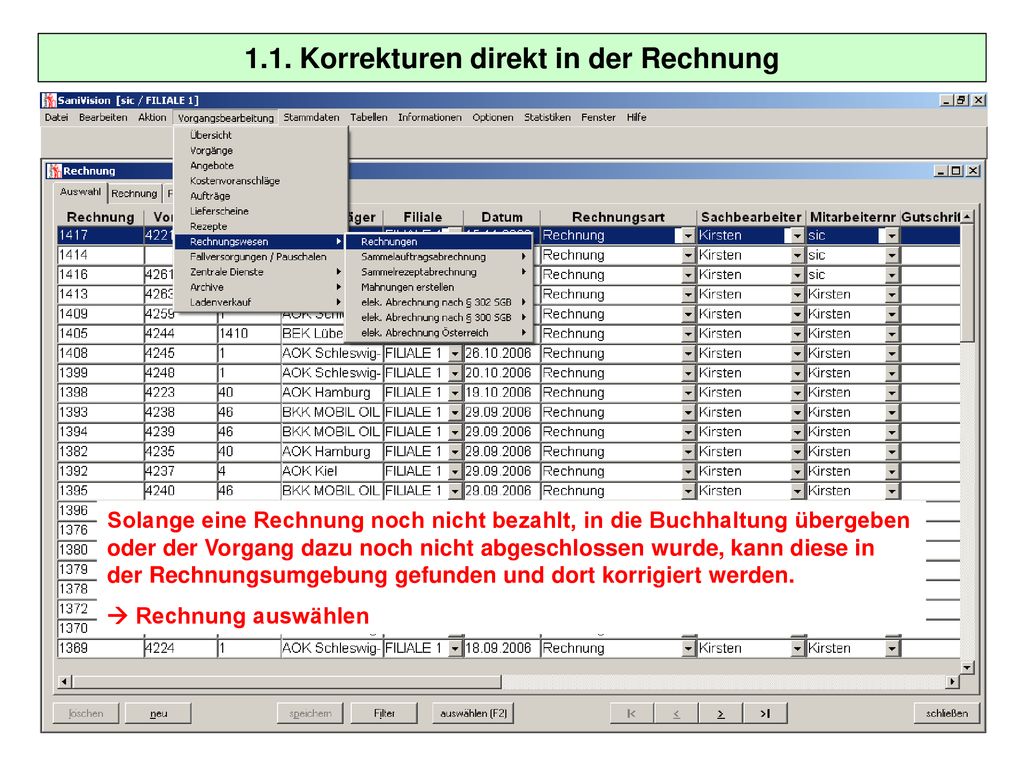This screenshot has width=1024, height=768.
Task: Click the Sachbearbeiter column header
Action: 751,217
